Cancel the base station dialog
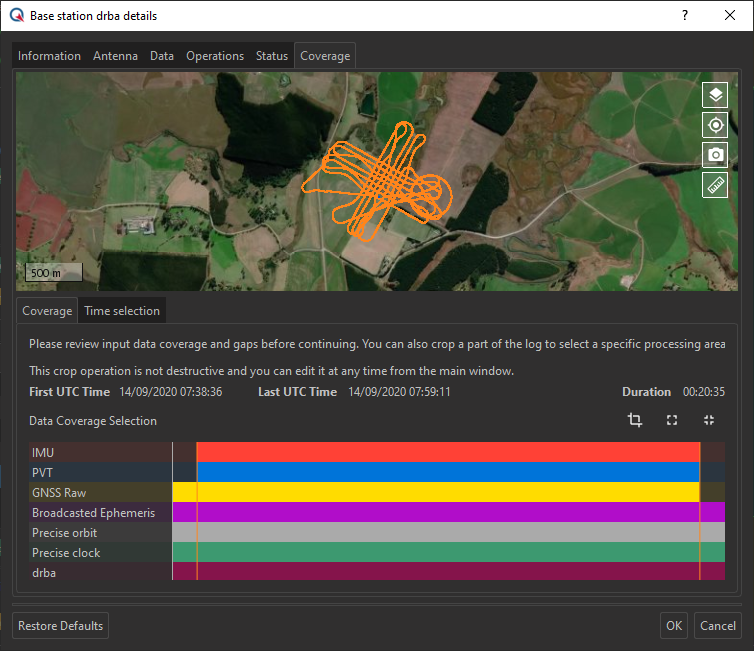Image resolution: width=754 pixels, height=651 pixels. click(x=717, y=626)
